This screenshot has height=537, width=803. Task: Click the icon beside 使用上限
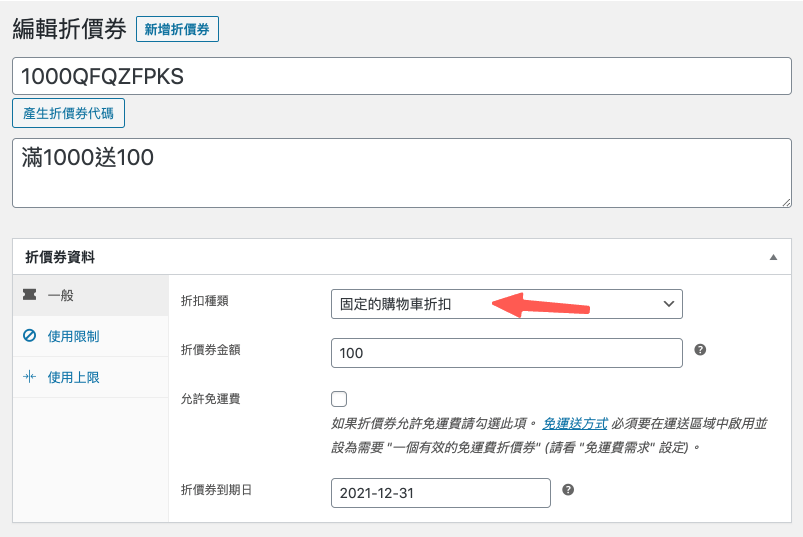pyautogui.click(x=29, y=378)
